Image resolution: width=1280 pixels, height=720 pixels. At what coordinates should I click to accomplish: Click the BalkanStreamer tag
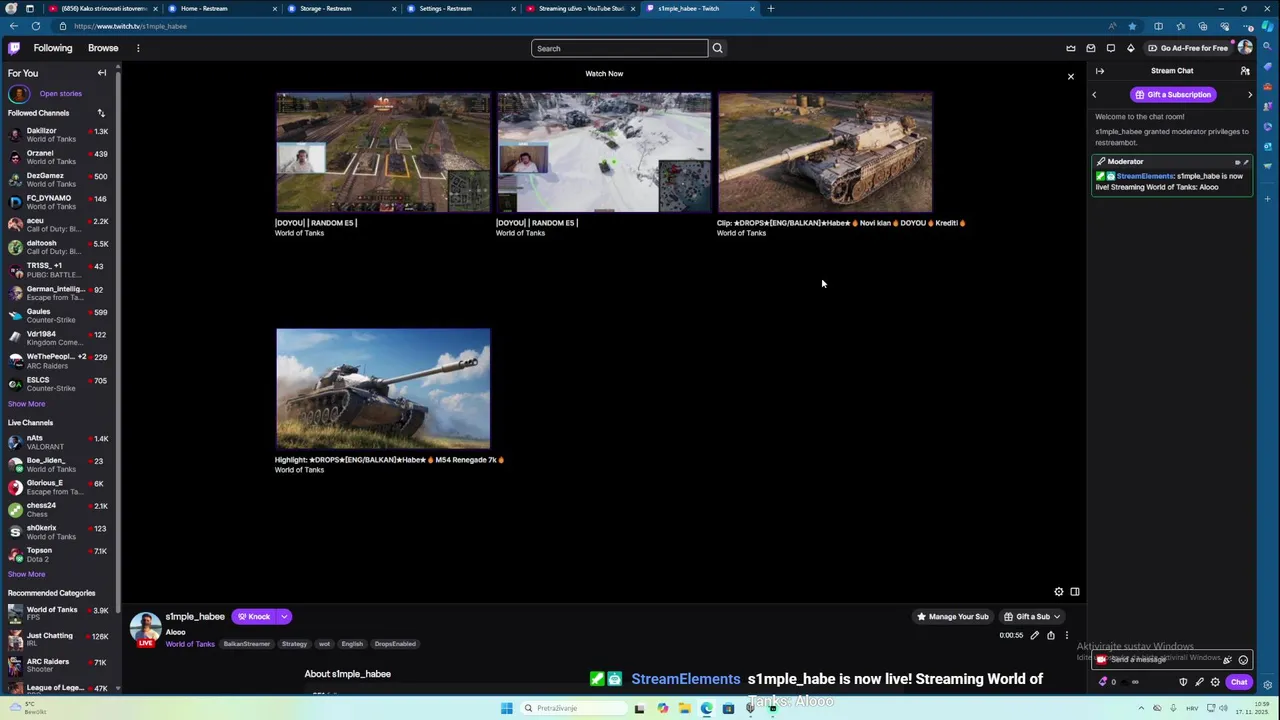[x=247, y=644]
